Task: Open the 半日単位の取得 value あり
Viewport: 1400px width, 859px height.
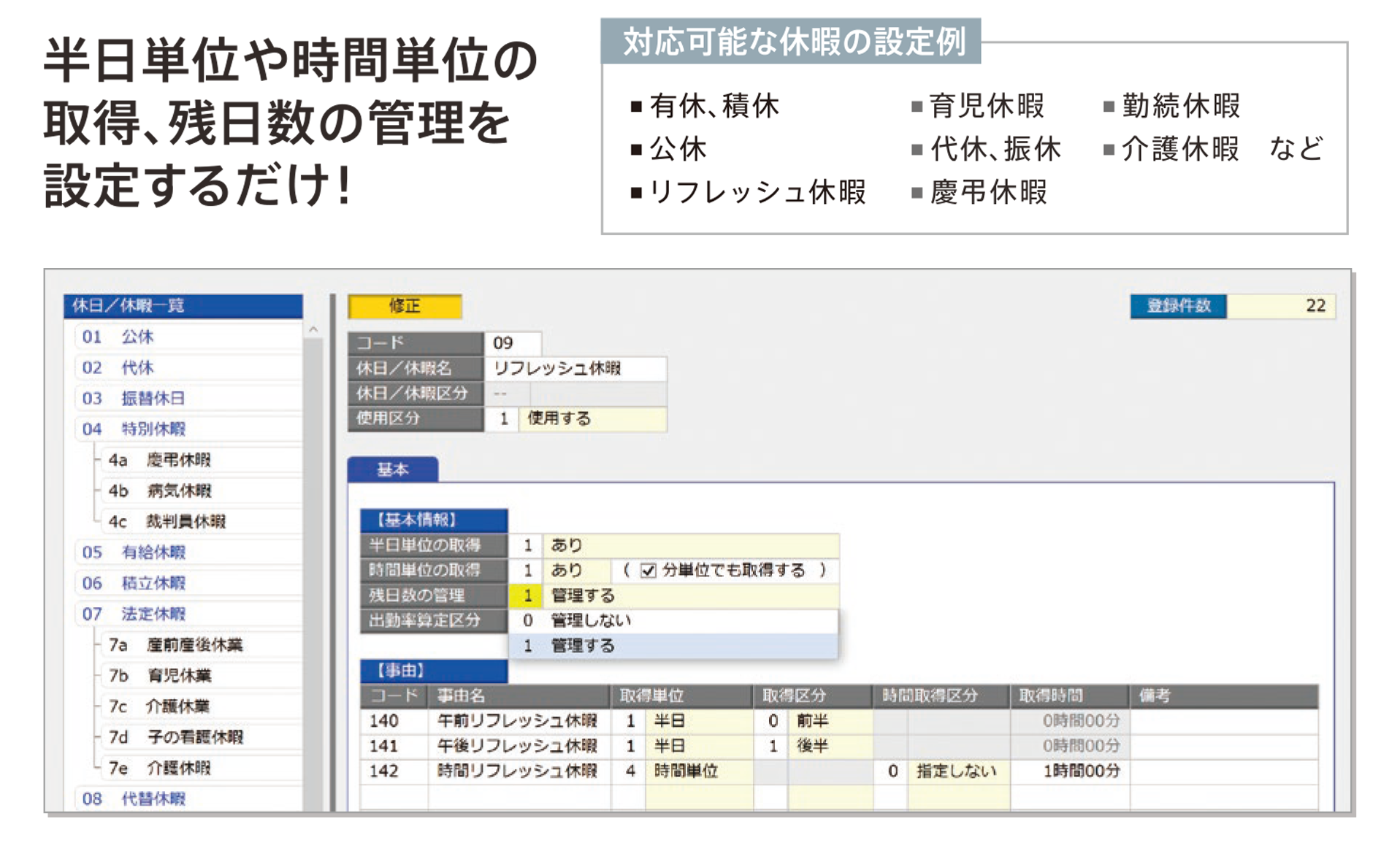Action: [692, 546]
